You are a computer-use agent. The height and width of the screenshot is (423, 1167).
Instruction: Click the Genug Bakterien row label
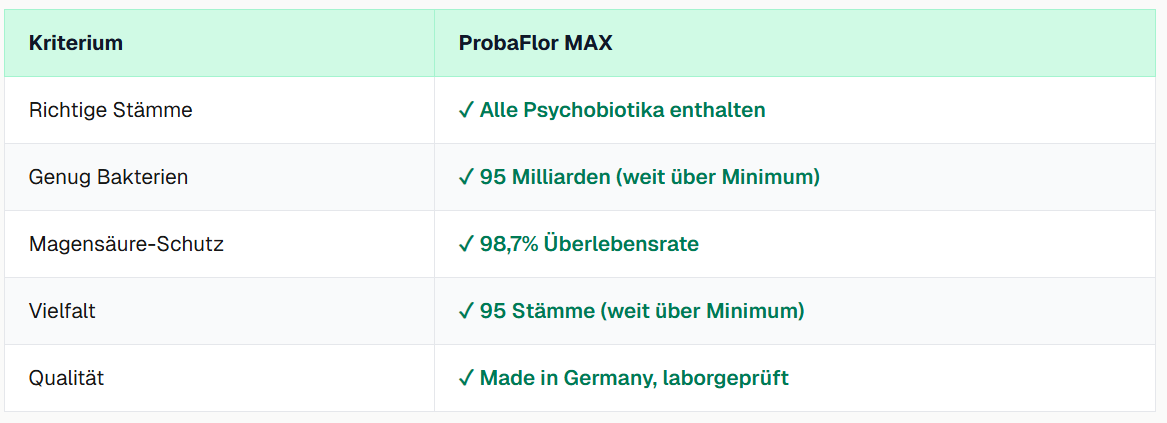109,177
